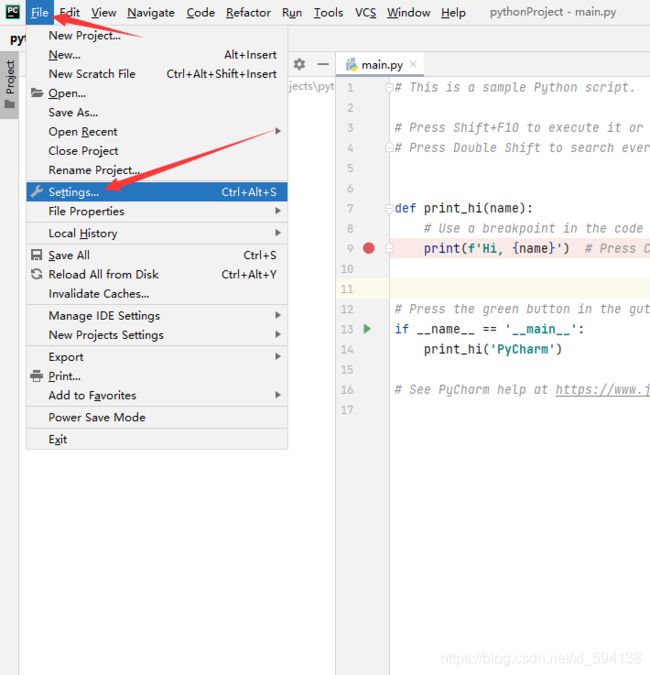Viewport: 650px width, 675px height.
Task: Choose Invalidate Caches... entry
Action: [x=157, y=294]
